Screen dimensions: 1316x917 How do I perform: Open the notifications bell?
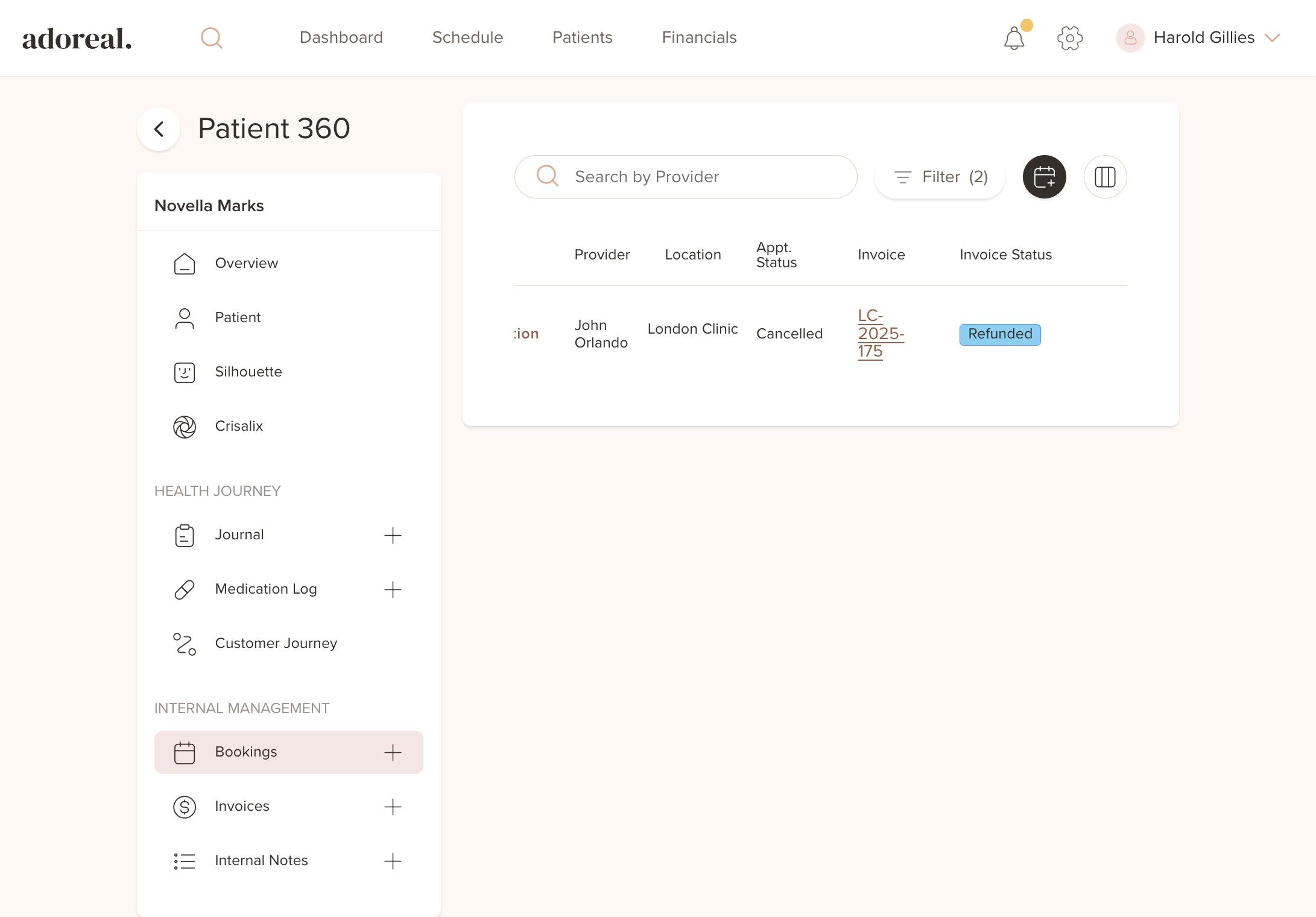[1014, 39]
